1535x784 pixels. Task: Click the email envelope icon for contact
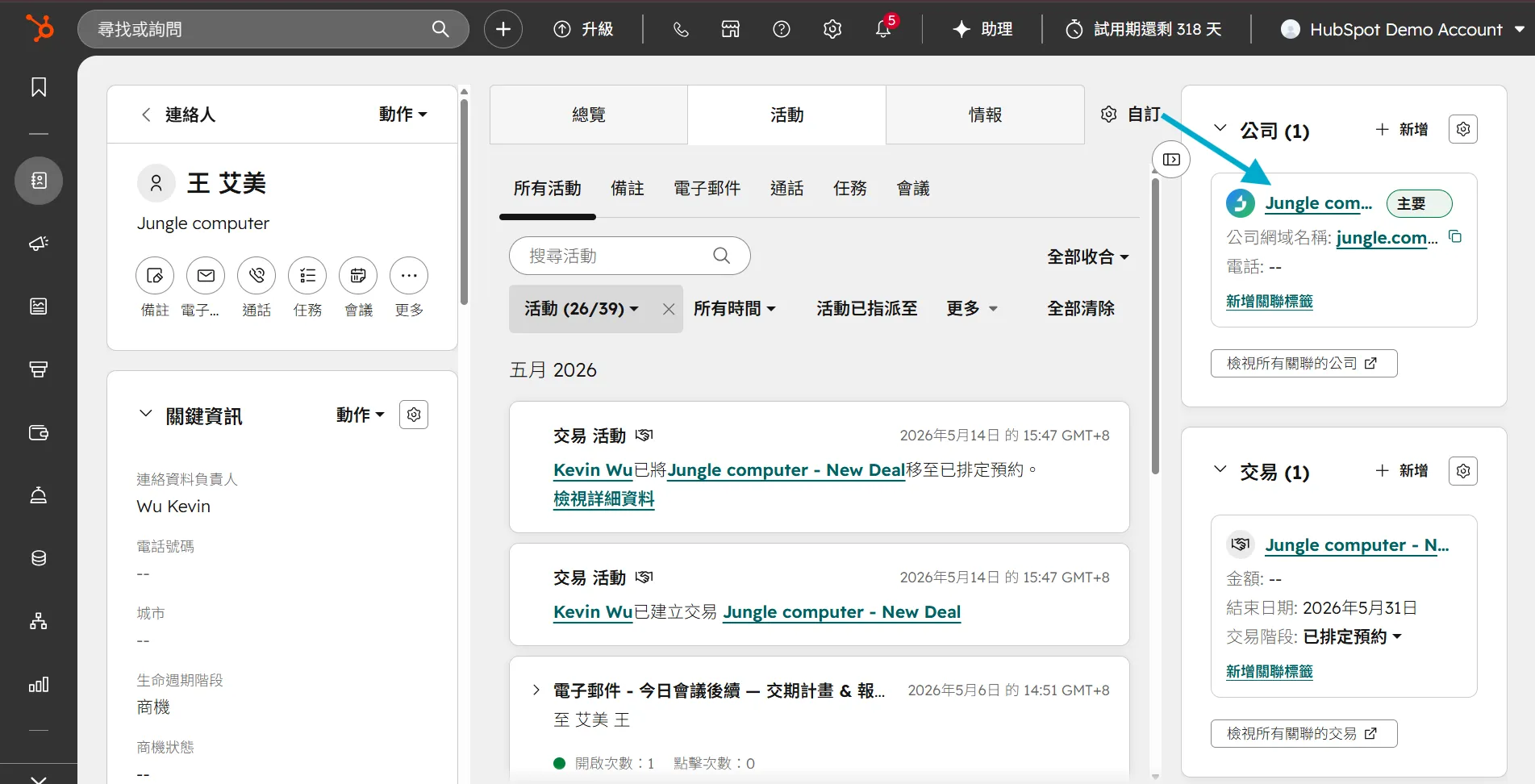click(x=206, y=276)
